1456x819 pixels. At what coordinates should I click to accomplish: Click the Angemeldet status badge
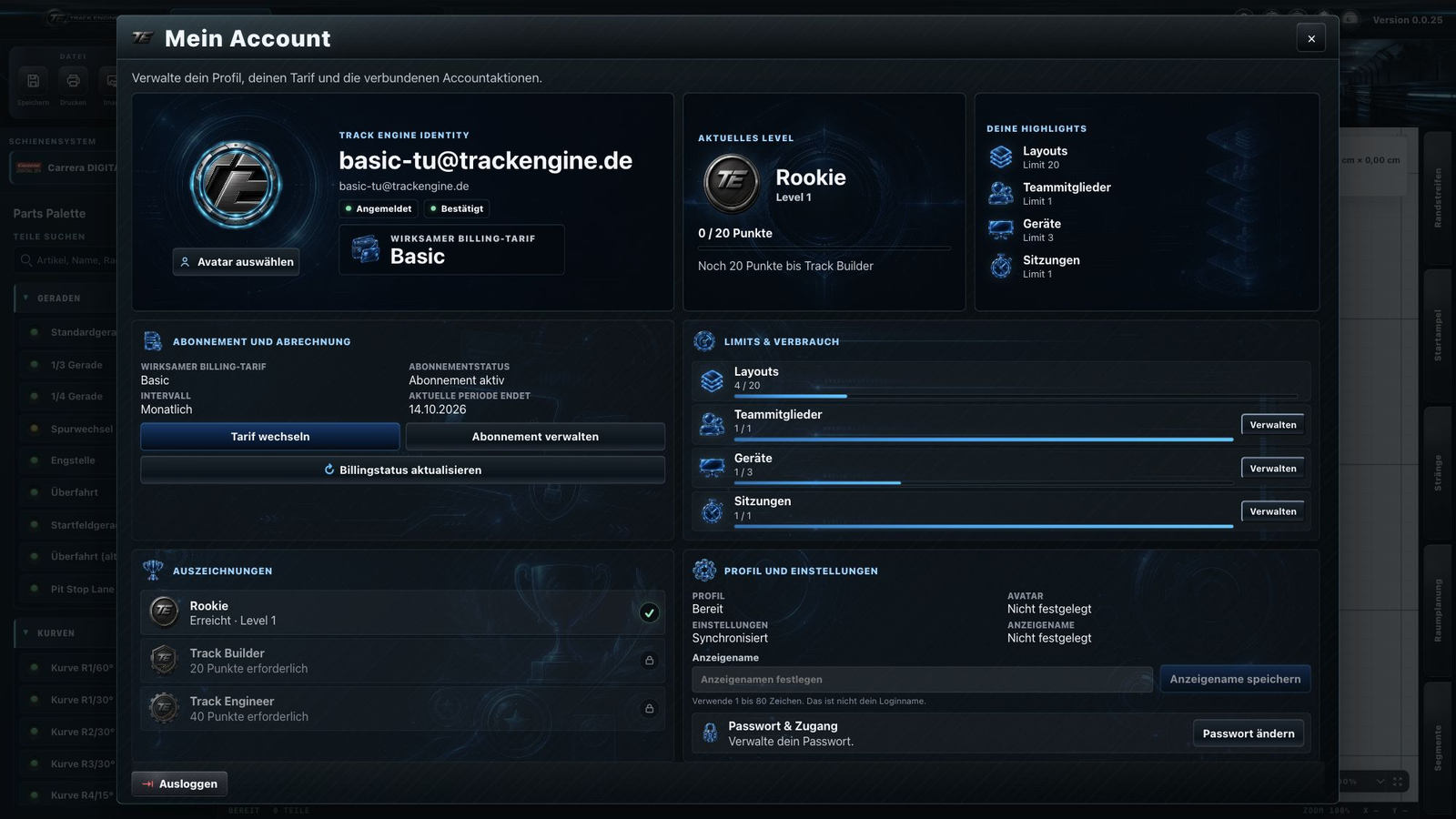[379, 208]
